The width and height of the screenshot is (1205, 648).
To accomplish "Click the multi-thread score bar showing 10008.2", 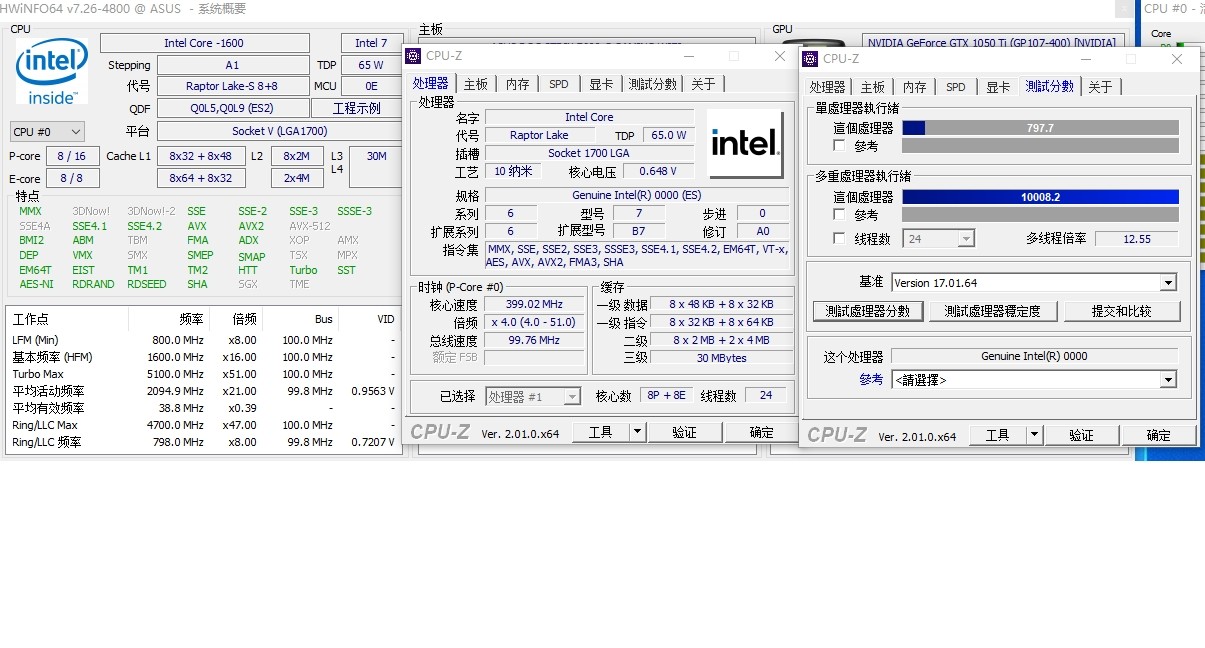I will 1040,197.
